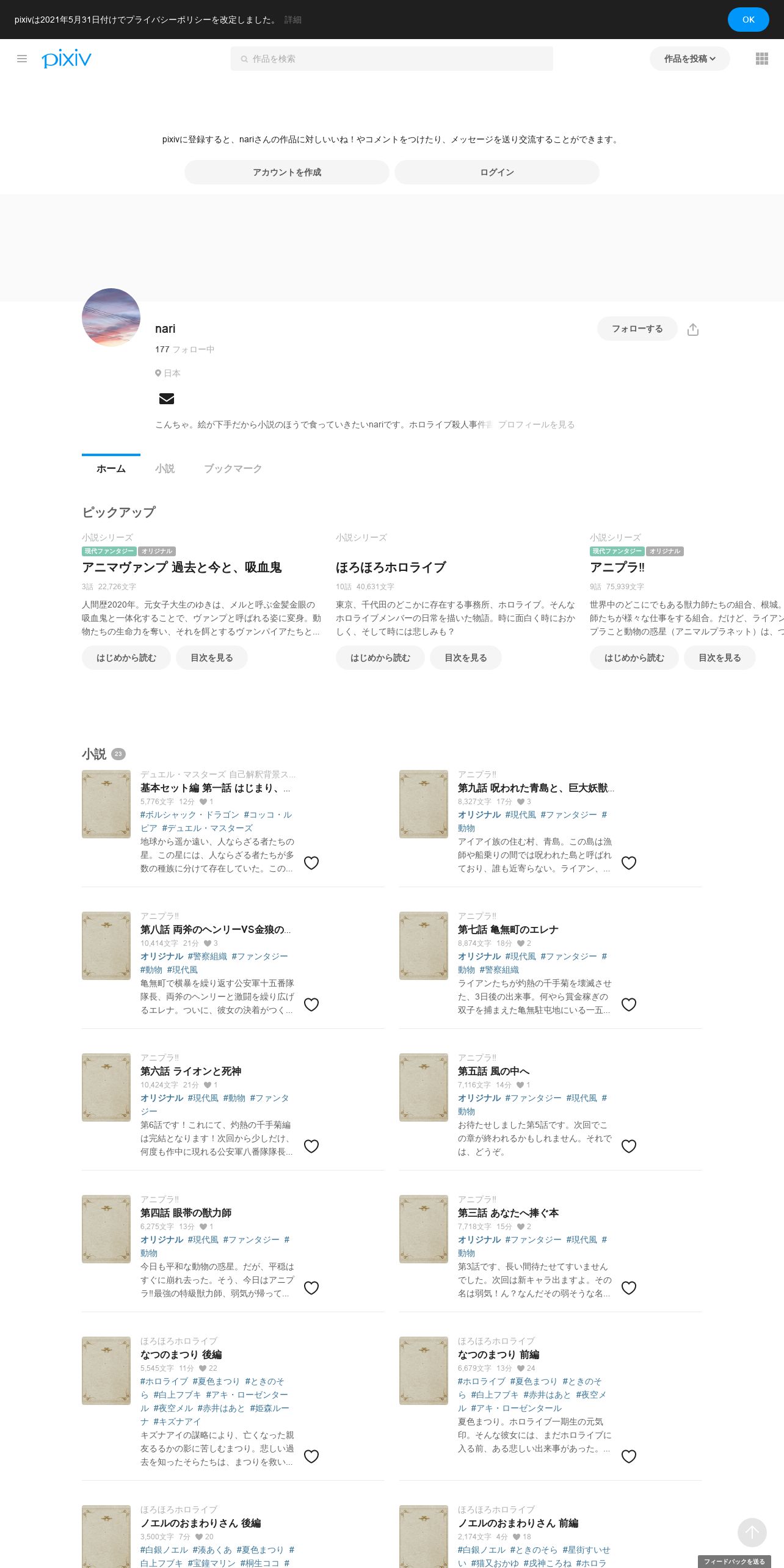Viewport: 784px width, 1568px height.
Task: Click the ログイン button
Action: pyautogui.click(x=497, y=172)
